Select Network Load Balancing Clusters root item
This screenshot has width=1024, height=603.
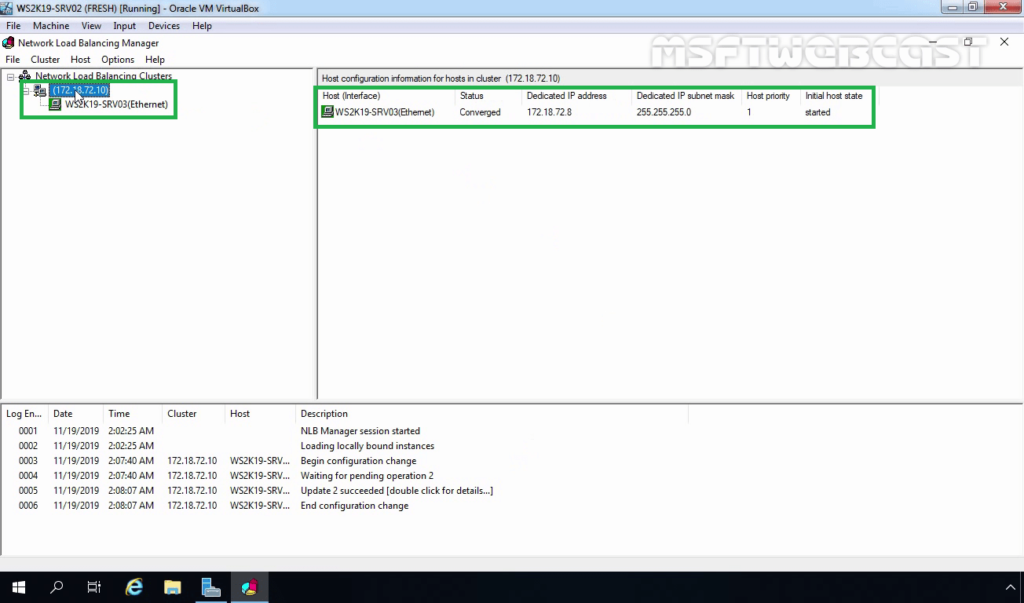(103, 76)
